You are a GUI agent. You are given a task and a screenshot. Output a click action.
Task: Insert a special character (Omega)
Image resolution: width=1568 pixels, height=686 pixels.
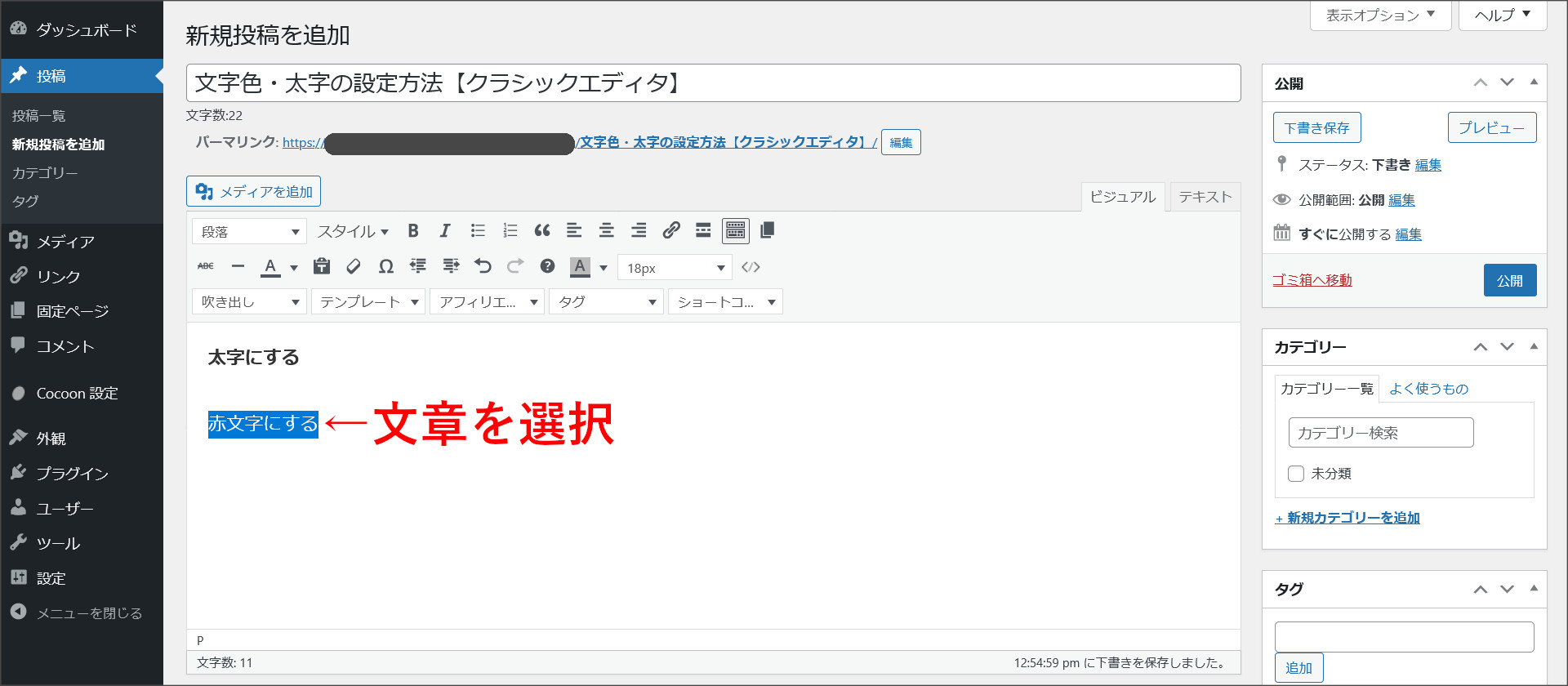386,266
